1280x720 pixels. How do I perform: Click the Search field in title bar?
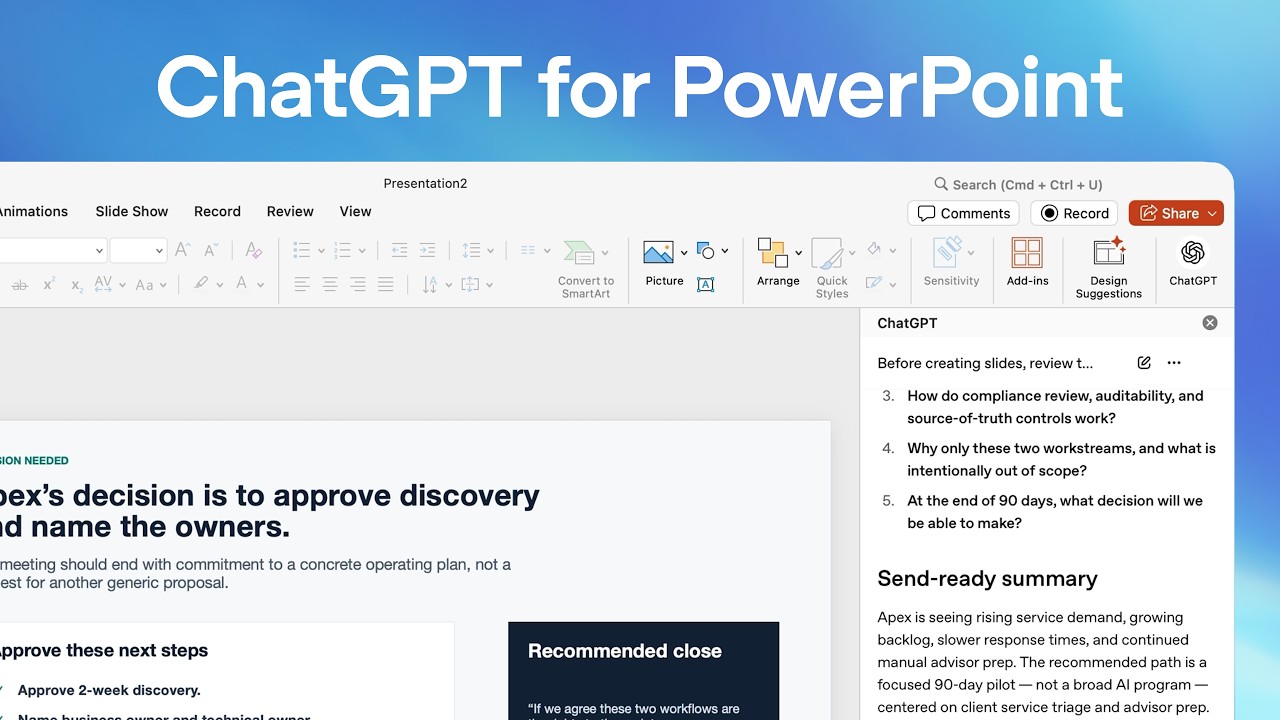pos(1018,184)
